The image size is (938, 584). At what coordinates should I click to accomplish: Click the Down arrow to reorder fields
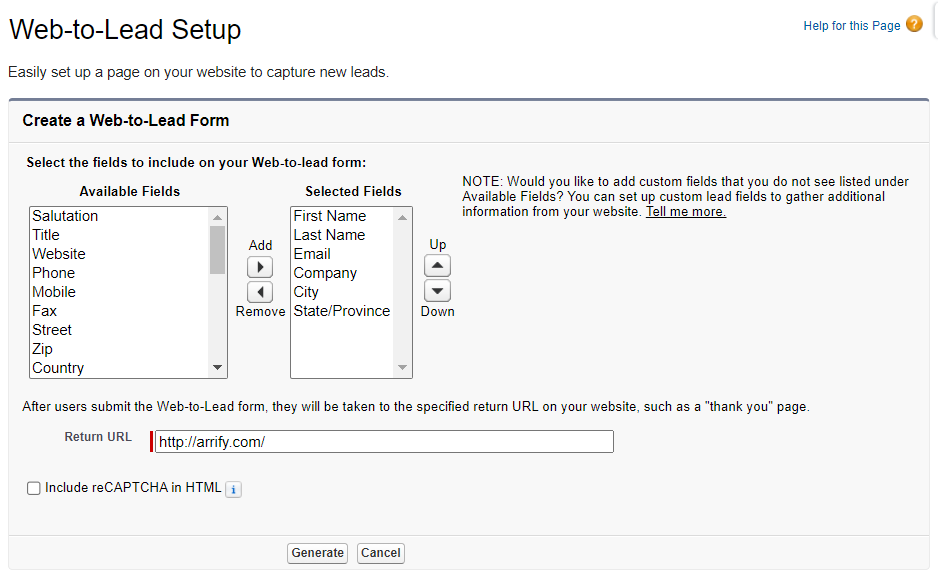[437, 290]
